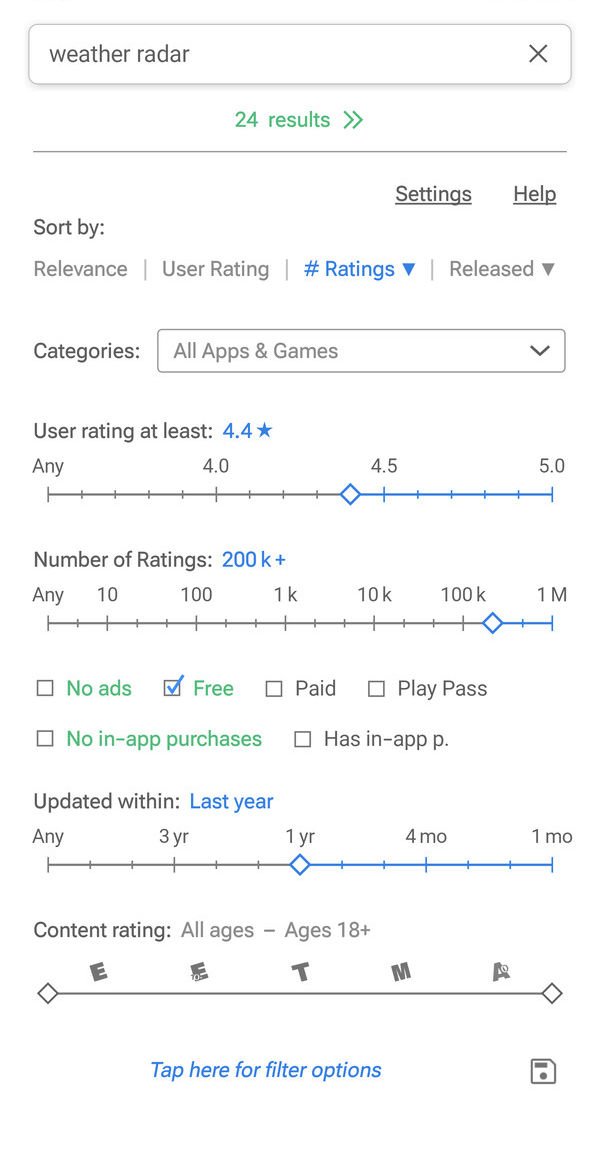The width and height of the screenshot is (600, 1149).
Task: Save filters using the disk icon
Action: [541, 1070]
